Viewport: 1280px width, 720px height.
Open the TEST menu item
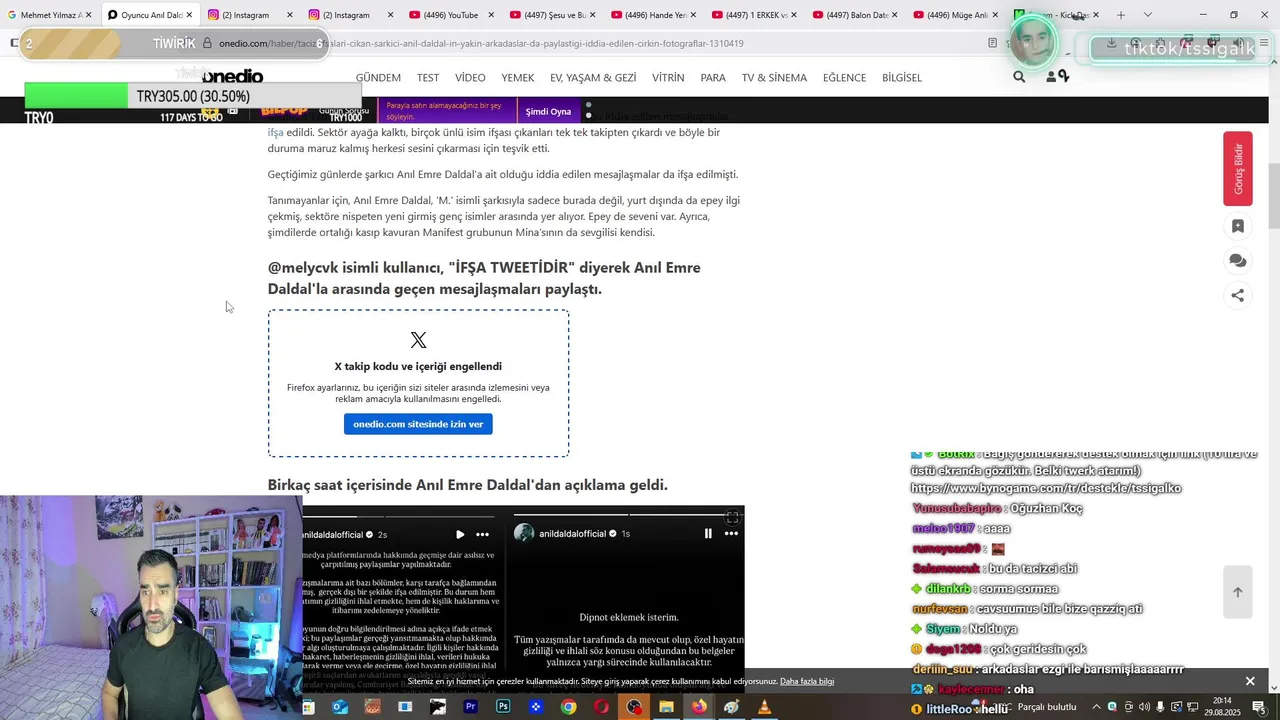click(428, 78)
